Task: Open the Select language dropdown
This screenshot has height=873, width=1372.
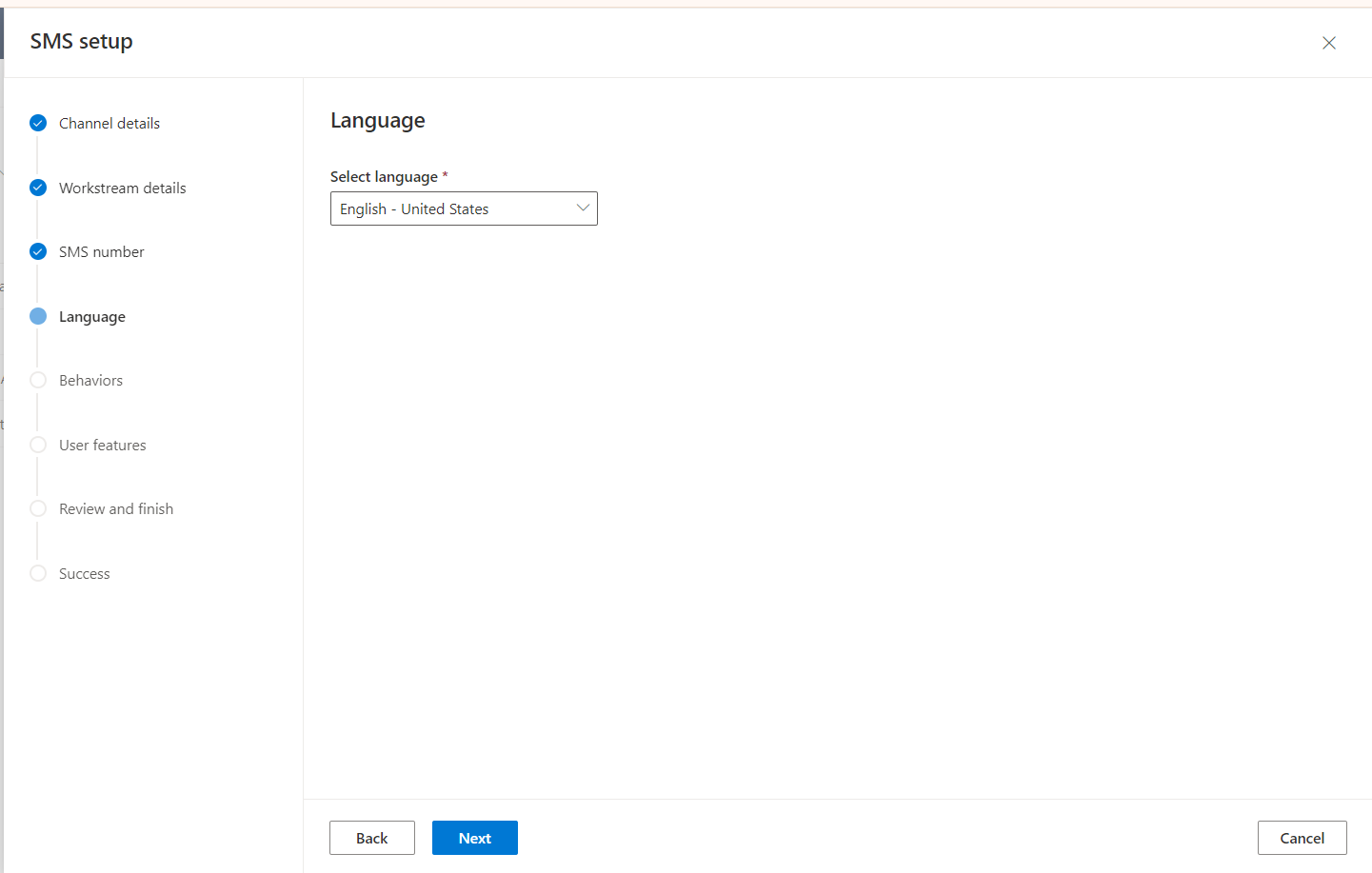Action: pyautogui.click(x=464, y=208)
